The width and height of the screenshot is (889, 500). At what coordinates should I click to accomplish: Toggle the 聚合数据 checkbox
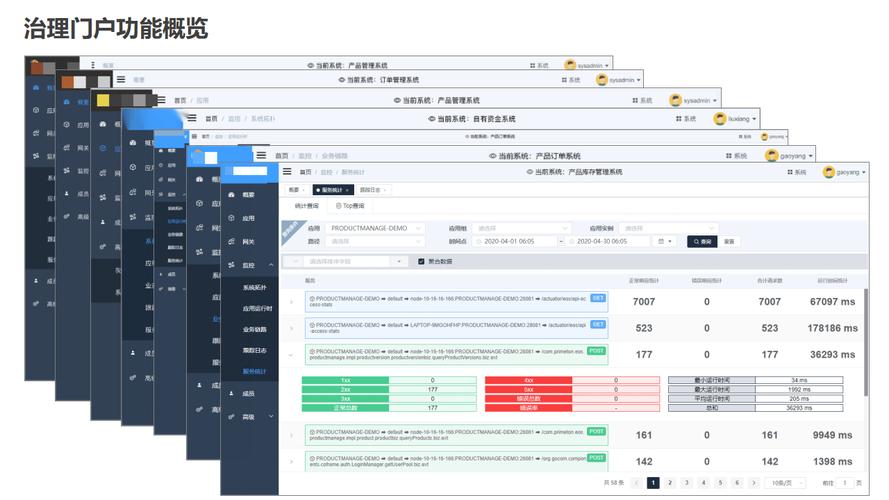pos(421,261)
